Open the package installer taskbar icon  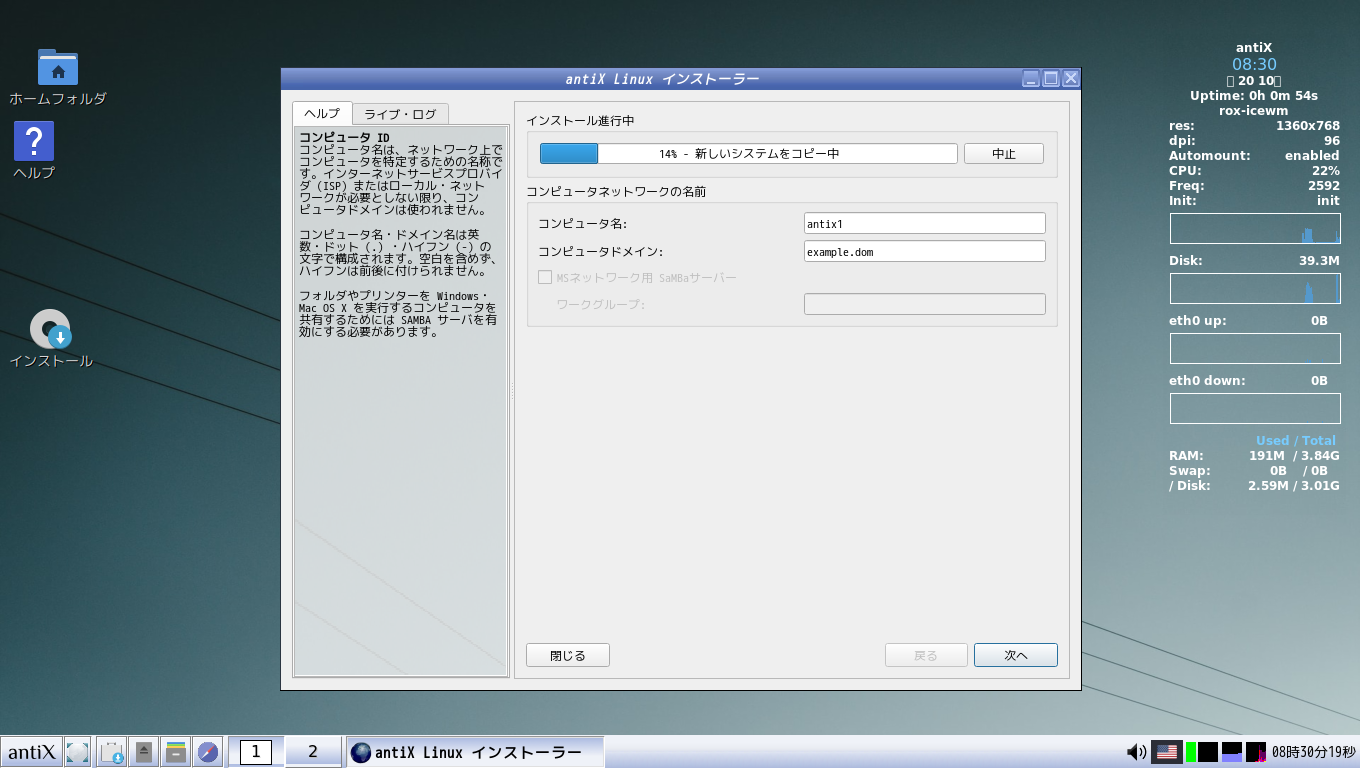(112, 752)
